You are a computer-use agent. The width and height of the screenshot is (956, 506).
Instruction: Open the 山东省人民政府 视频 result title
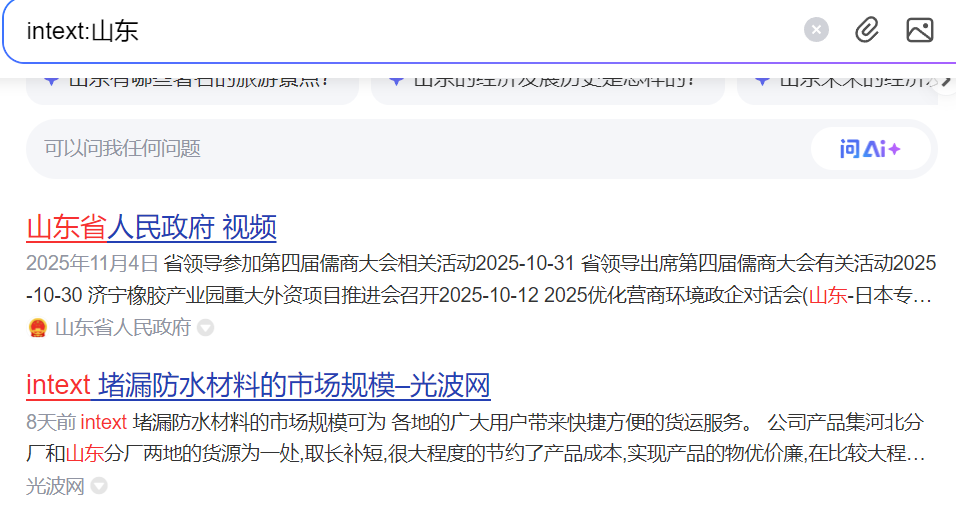coord(151,227)
